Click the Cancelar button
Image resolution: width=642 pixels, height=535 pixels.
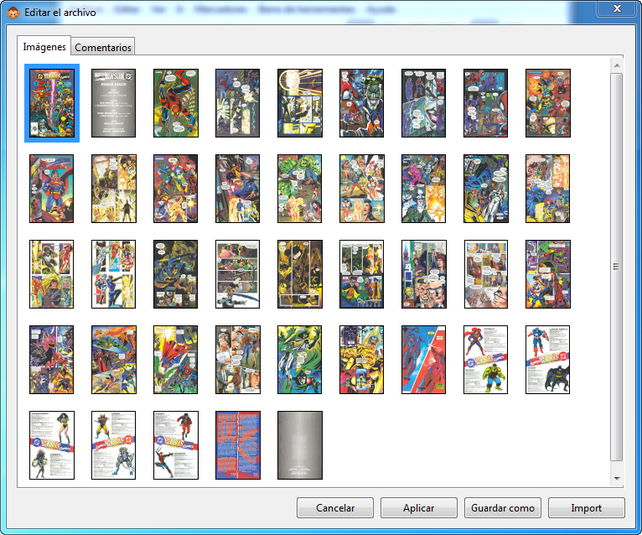coord(335,508)
